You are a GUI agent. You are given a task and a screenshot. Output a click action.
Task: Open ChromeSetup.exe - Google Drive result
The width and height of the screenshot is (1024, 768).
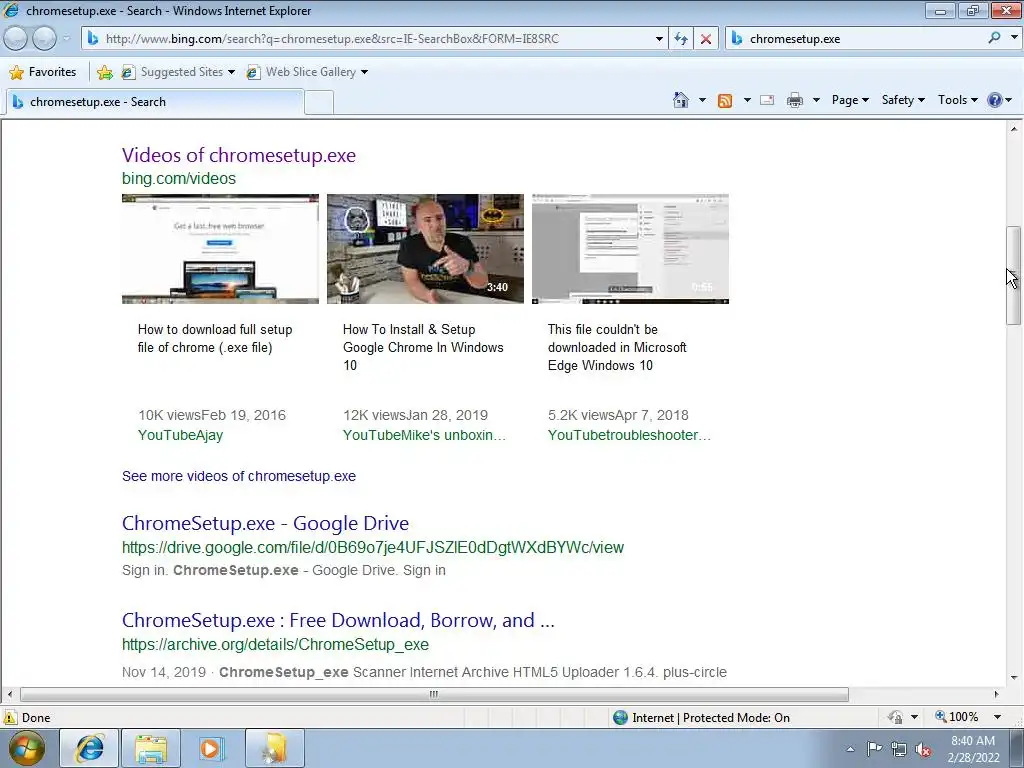click(265, 523)
